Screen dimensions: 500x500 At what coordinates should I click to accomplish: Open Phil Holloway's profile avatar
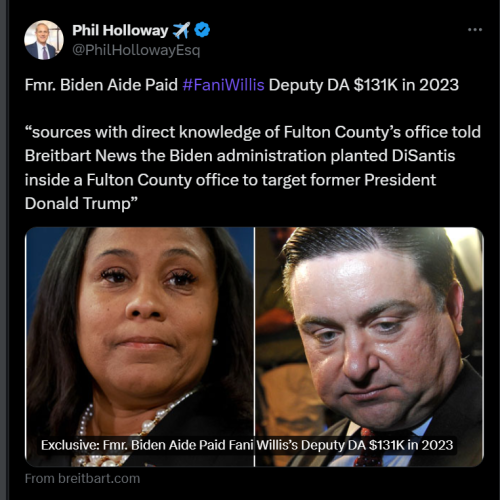(x=44, y=40)
